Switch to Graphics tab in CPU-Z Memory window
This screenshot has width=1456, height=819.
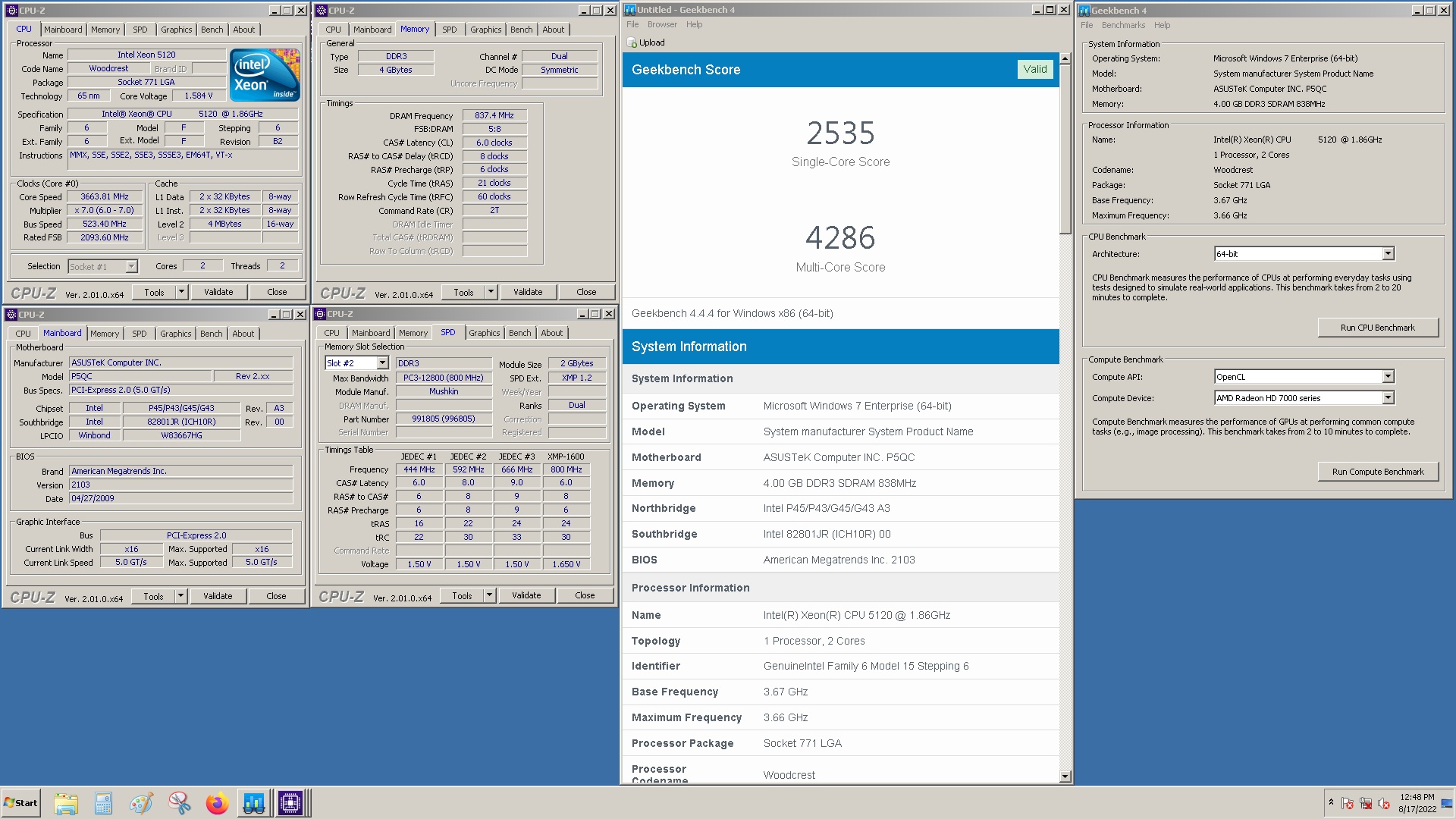click(485, 30)
